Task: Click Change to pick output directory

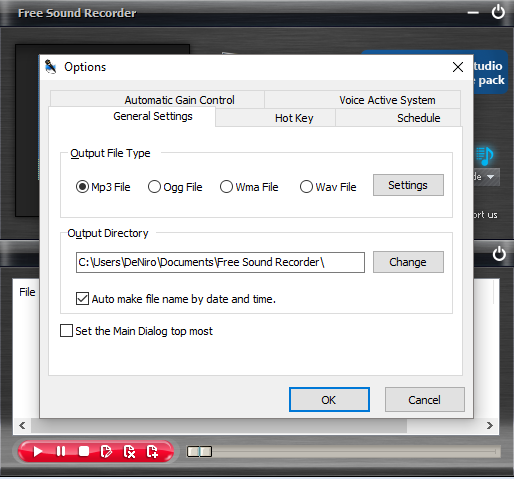Action: tap(408, 262)
